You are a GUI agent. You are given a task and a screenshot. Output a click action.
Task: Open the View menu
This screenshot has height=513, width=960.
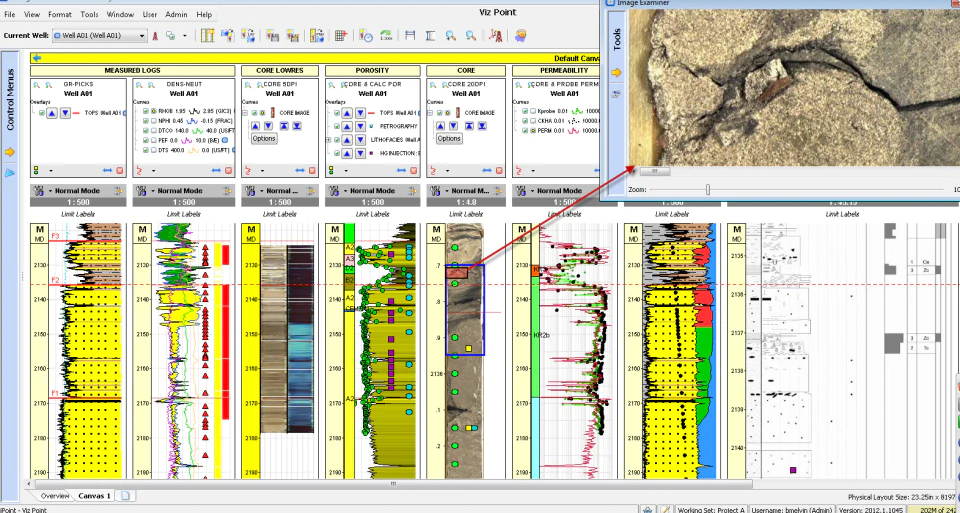[32, 14]
